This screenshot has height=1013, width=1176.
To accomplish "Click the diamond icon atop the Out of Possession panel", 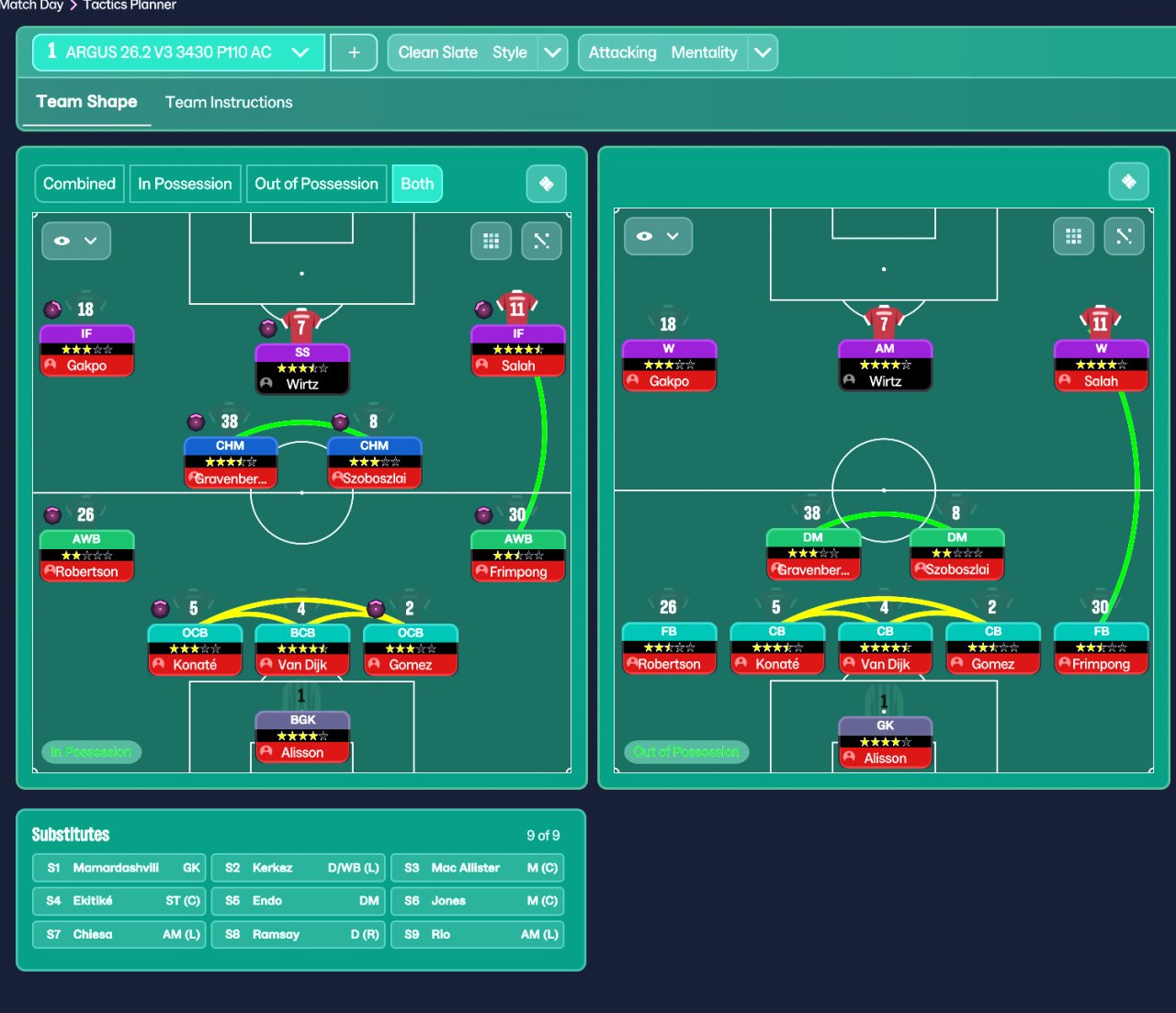I will tap(1129, 182).
